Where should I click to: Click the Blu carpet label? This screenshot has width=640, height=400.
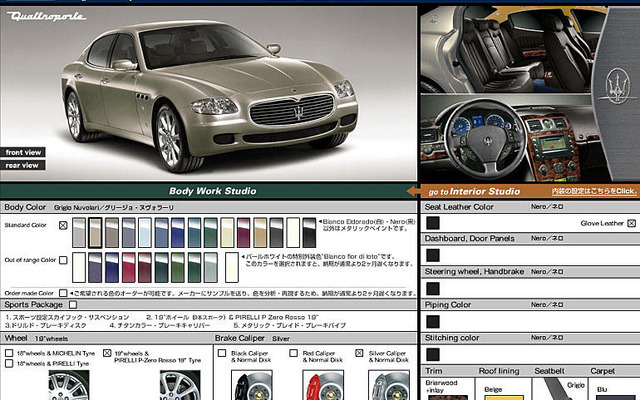click(x=602, y=389)
